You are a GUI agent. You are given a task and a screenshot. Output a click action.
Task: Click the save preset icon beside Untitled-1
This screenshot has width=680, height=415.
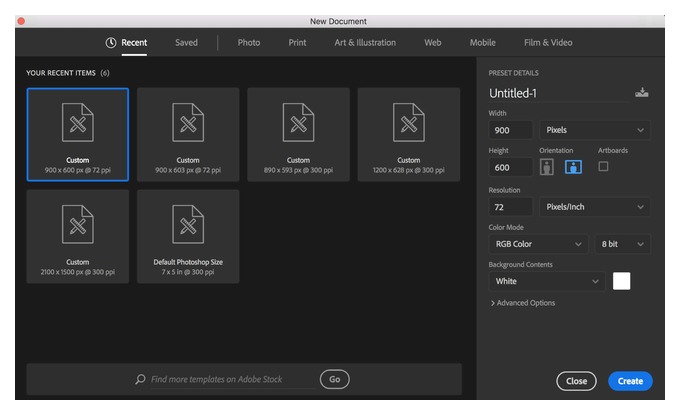pos(641,92)
